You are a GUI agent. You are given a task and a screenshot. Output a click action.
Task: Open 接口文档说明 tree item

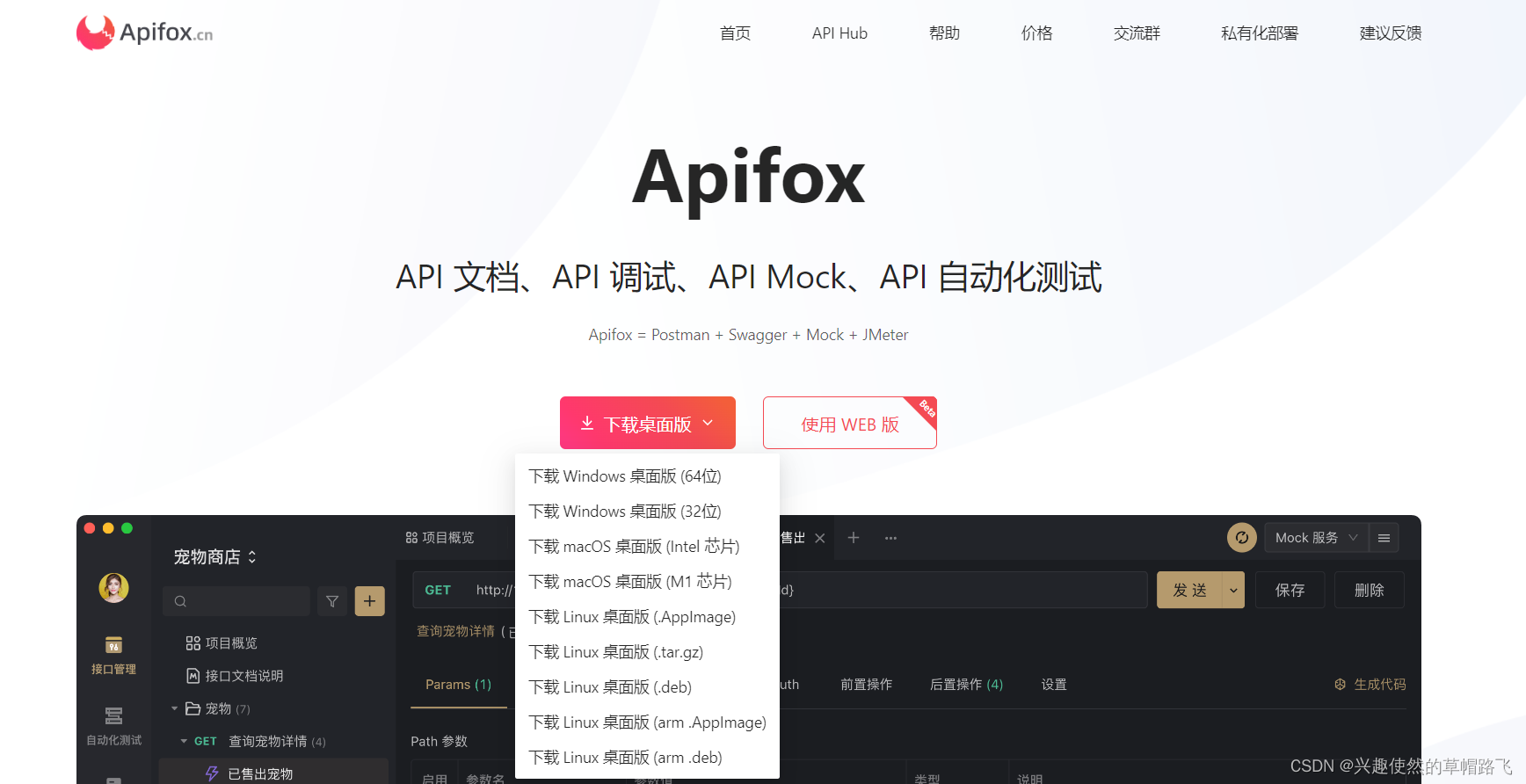point(235,676)
